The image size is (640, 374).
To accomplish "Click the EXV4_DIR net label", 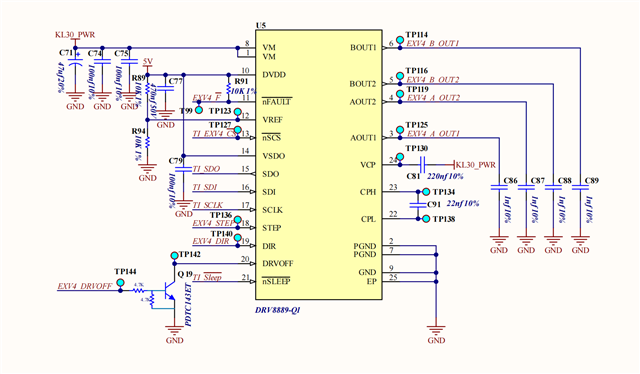I will tap(211, 241).
